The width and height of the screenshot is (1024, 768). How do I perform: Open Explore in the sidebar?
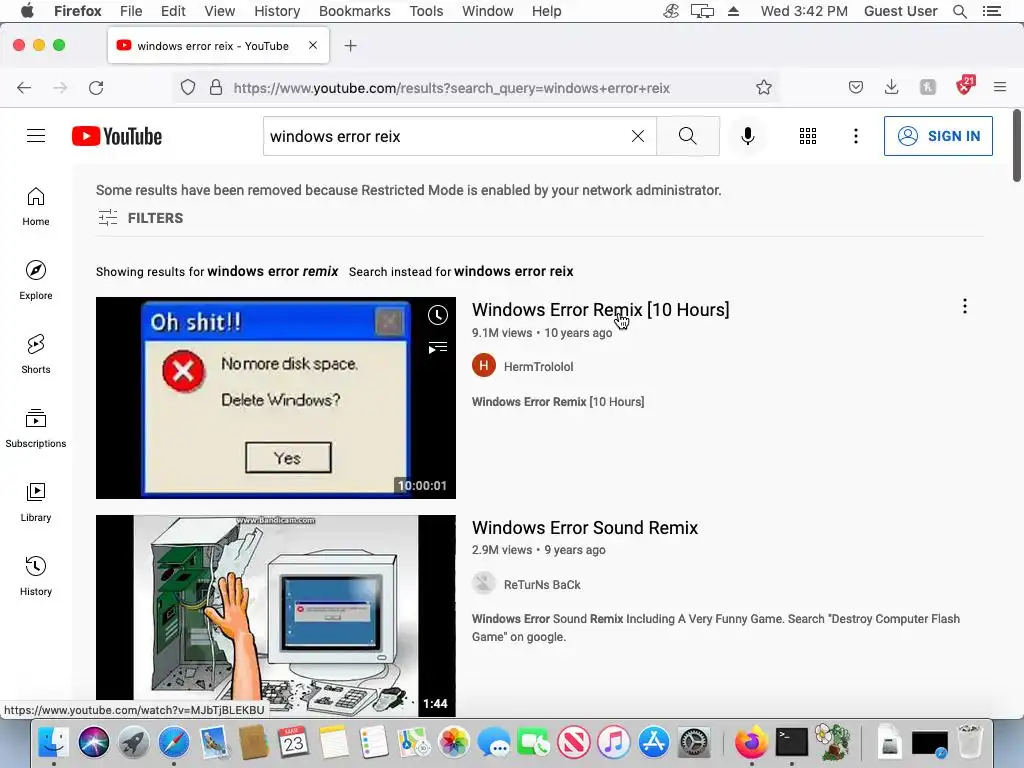tap(36, 280)
